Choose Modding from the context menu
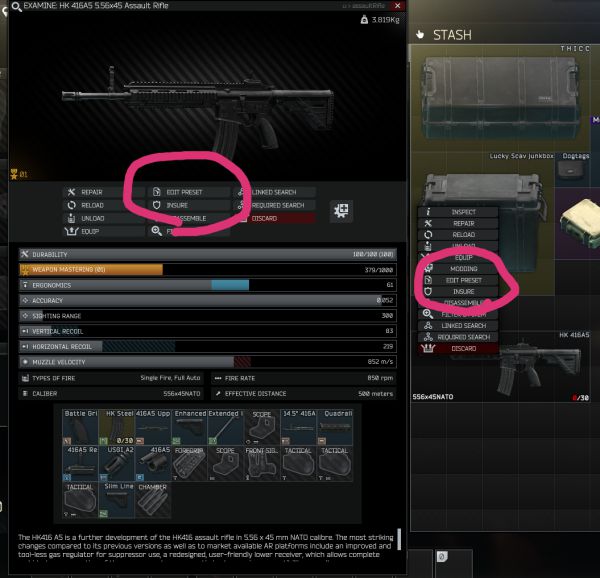The width and height of the screenshot is (600, 578). tap(463, 269)
